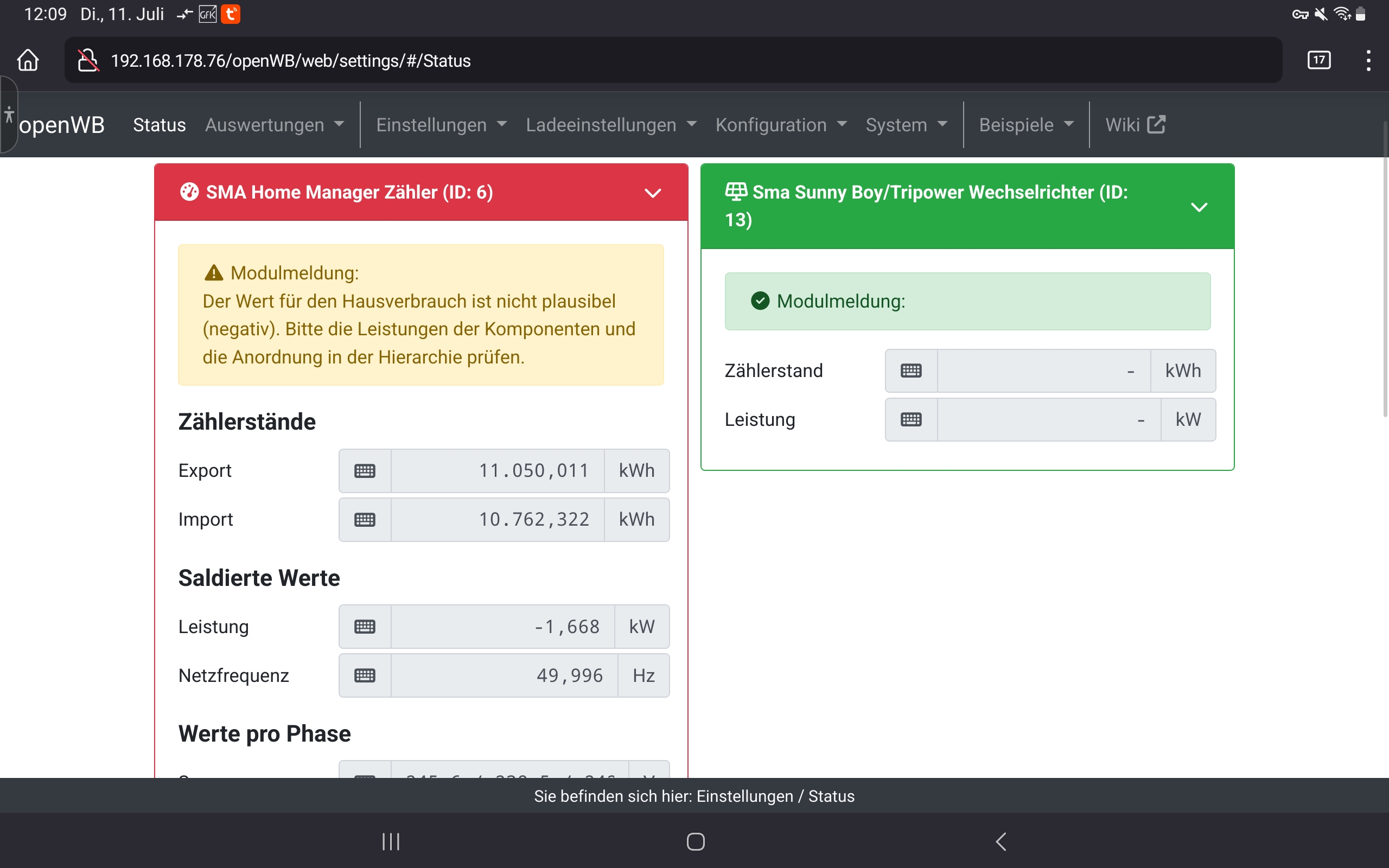The height and width of the screenshot is (868, 1389).
Task: Click the keyboard icon beside Export value
Action: pyautogui.click(x=365, y=471)
